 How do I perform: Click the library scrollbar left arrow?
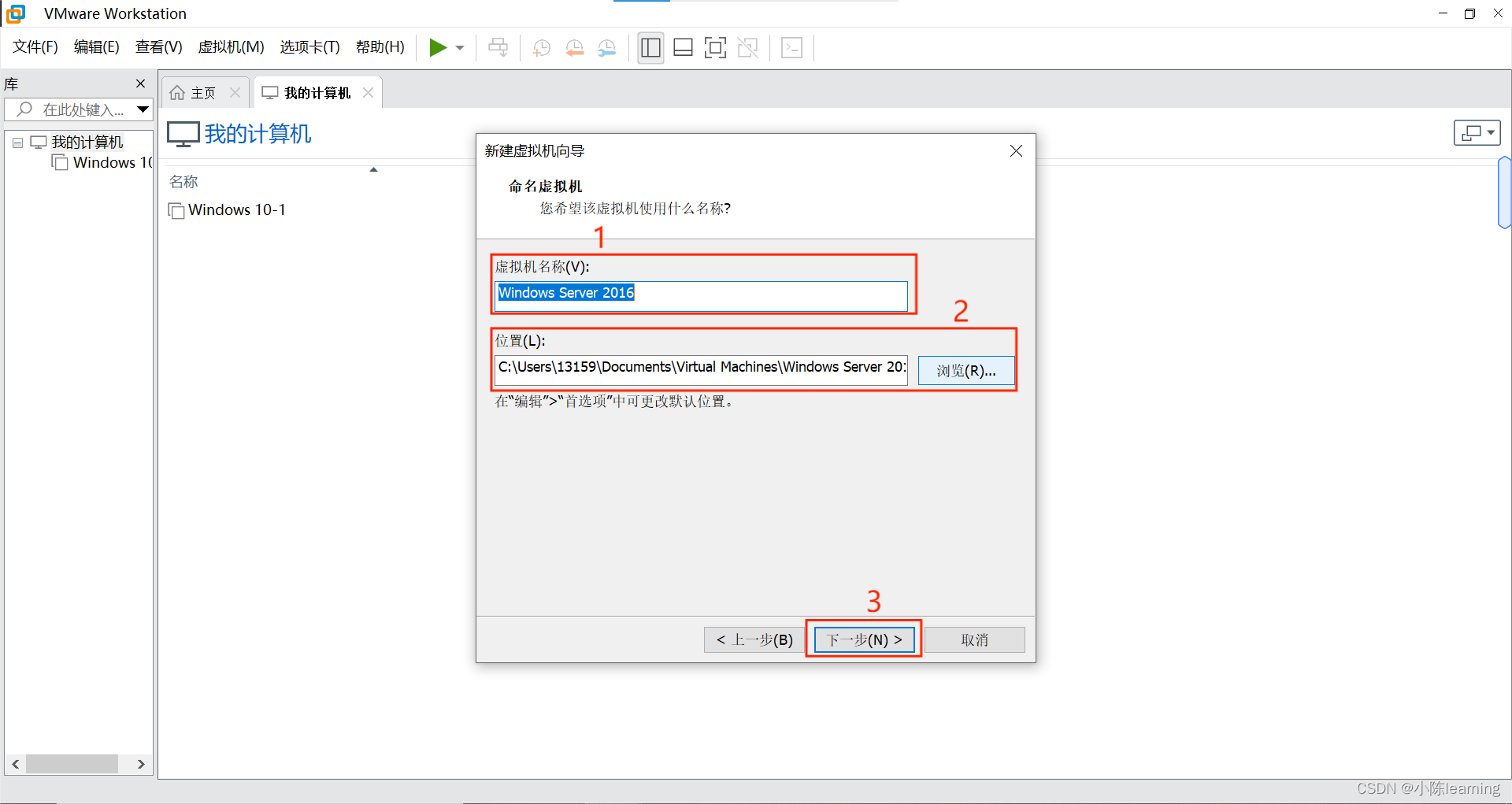16,764
